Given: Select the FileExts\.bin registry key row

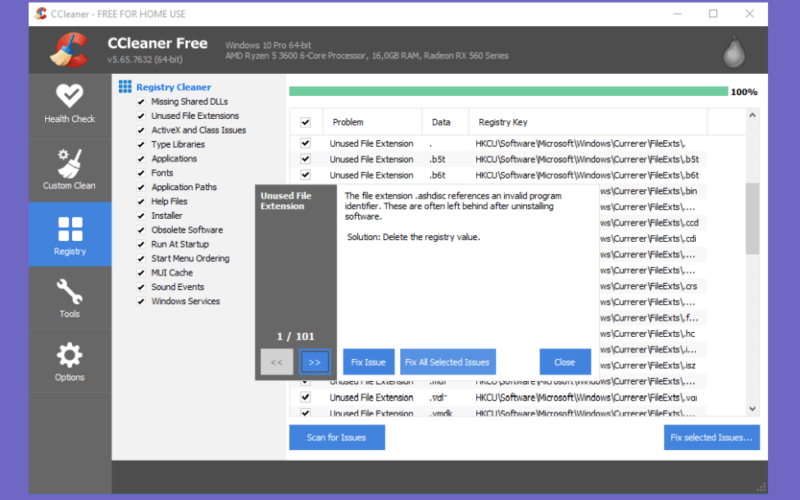Looking at the screenshot, I should [x=649, y=191].
